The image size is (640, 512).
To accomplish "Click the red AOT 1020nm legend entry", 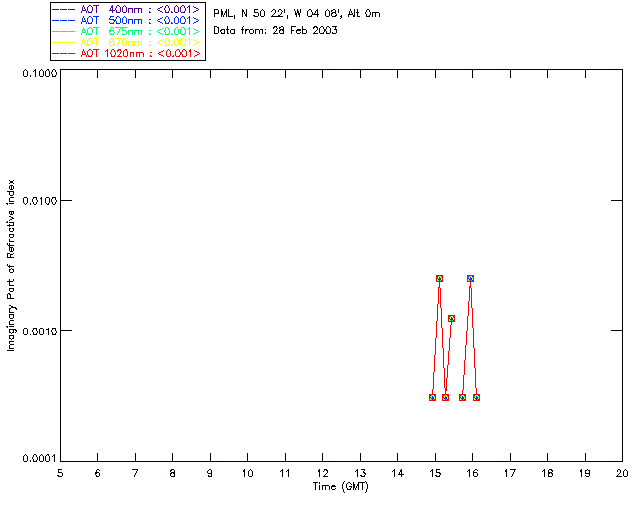I will pyautogui.click(x=126, y=53).
